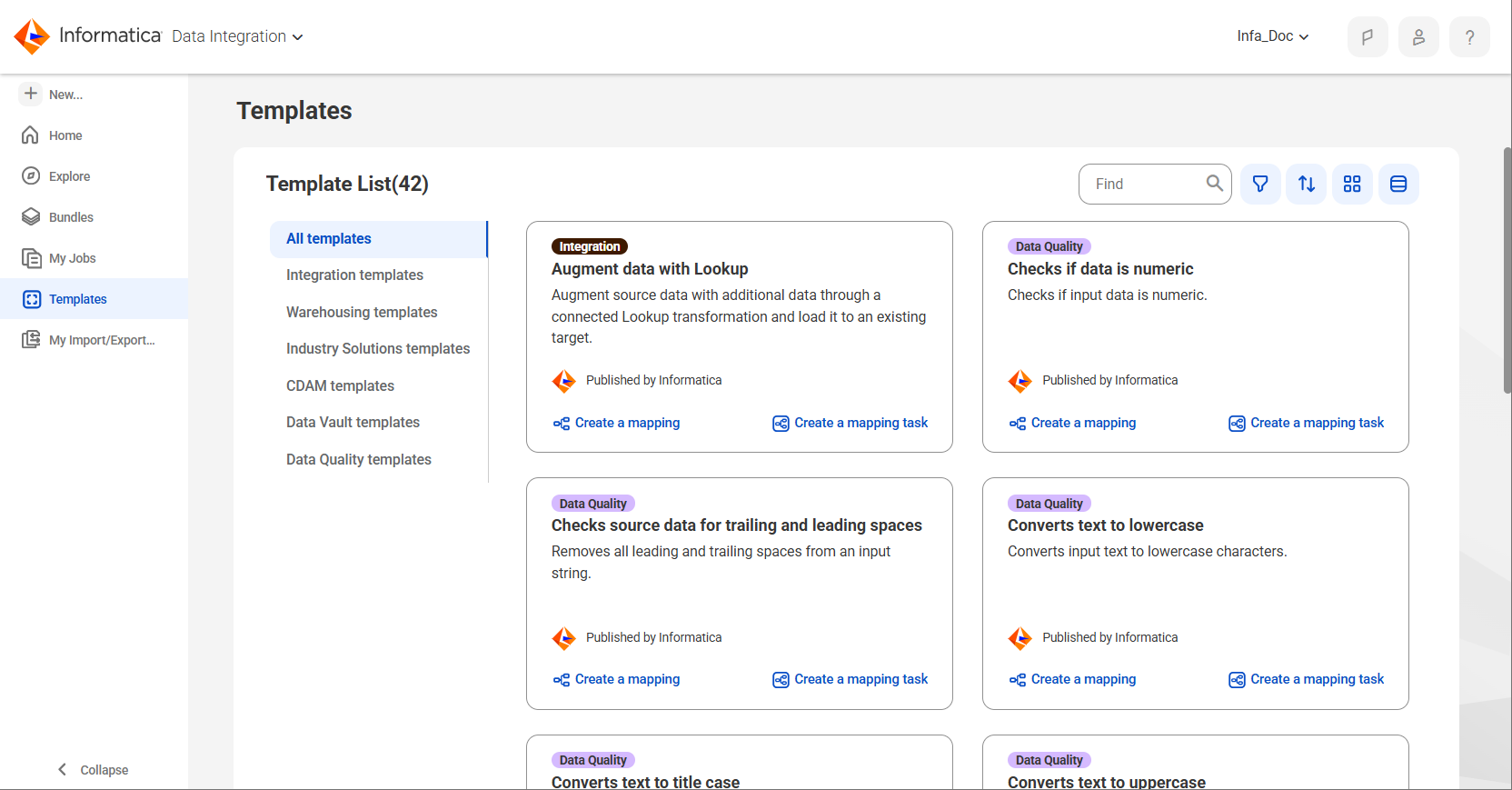This screenshot has height=790, width=1512.
Task: Create a mapping task for Augment data with Lookup
Action: (x=850, y=423)
